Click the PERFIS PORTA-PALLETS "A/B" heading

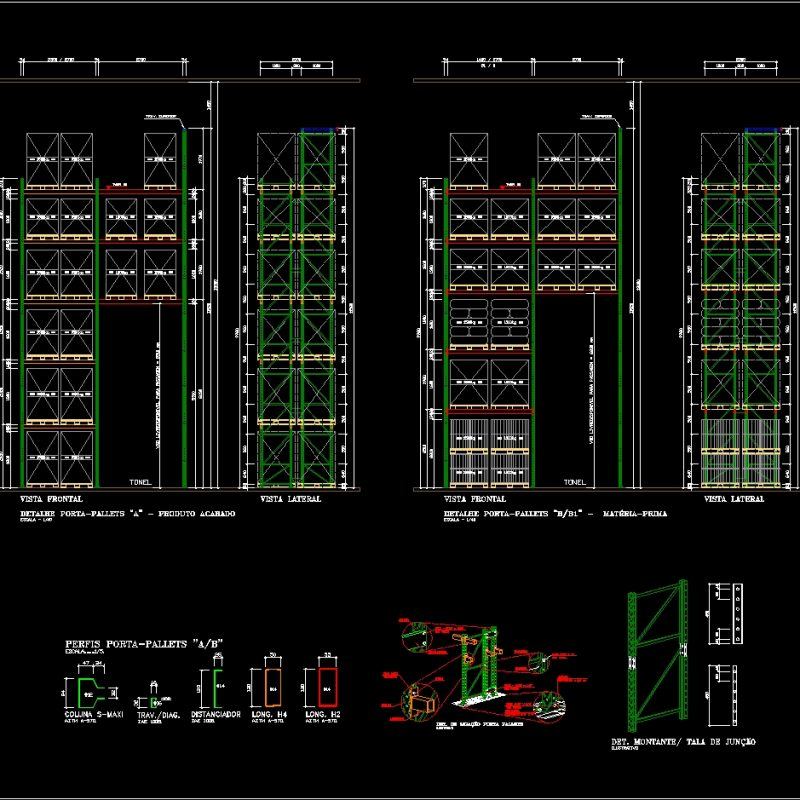(x=144, y=643)
